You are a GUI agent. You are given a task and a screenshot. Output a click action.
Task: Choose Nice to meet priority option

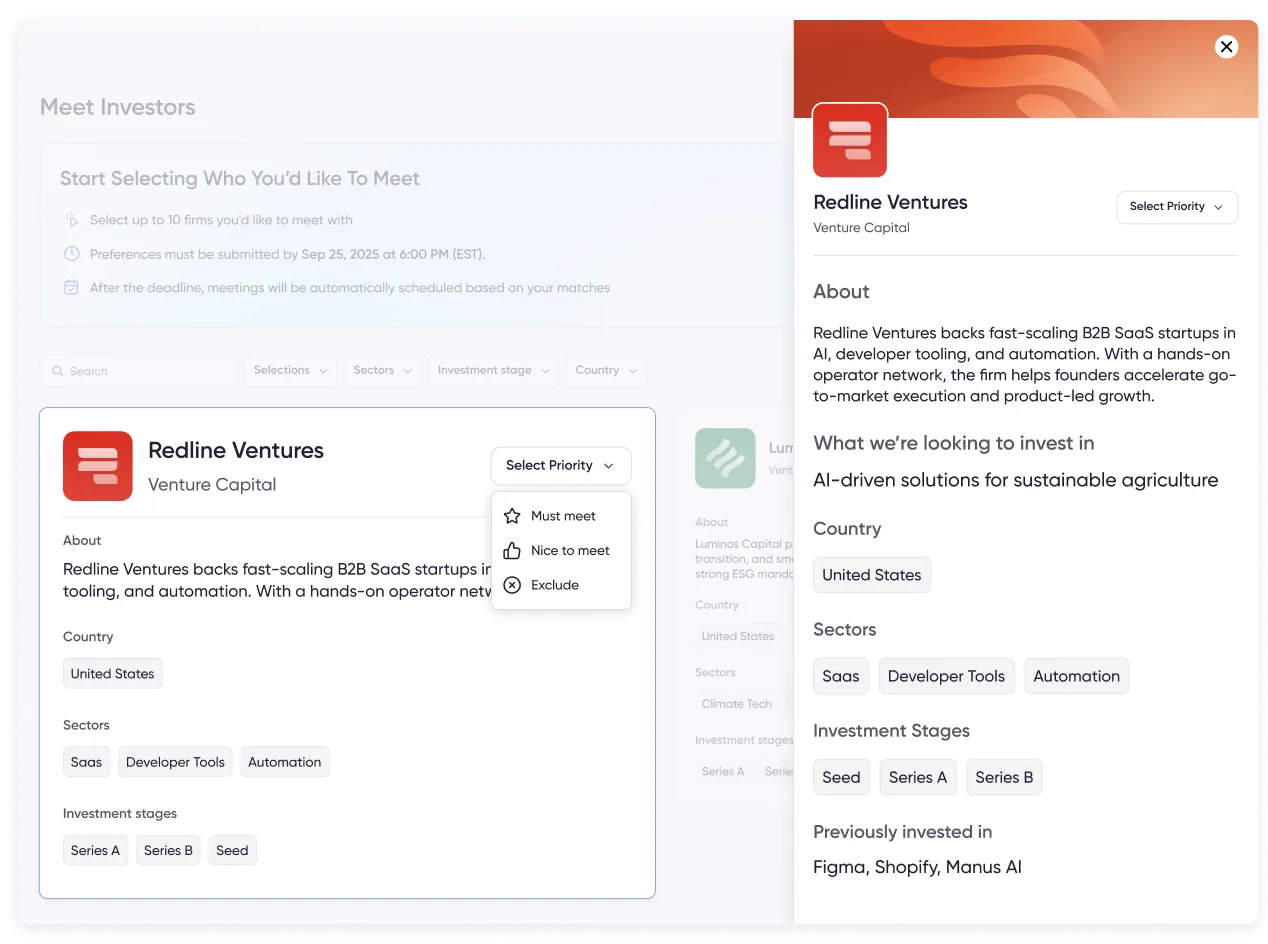click(561, 551)
